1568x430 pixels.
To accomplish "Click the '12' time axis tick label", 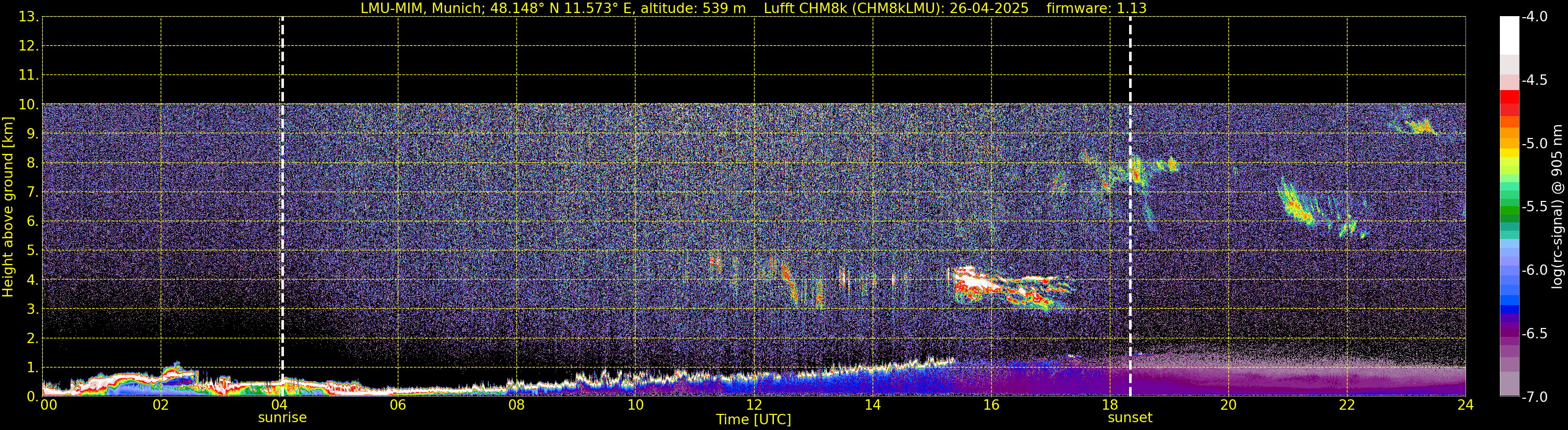I will click(754, 405).
